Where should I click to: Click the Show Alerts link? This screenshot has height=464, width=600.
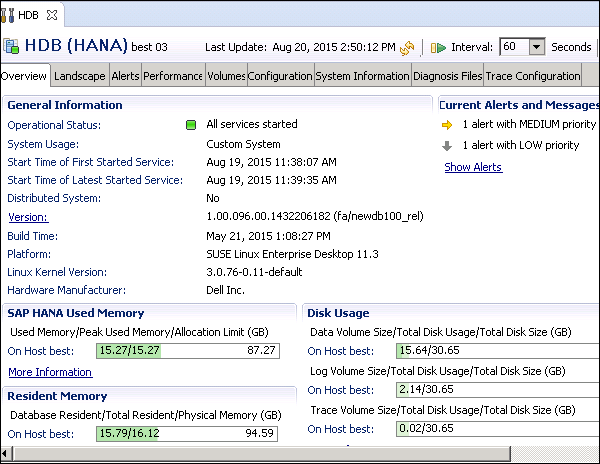[x=473, y=167]
